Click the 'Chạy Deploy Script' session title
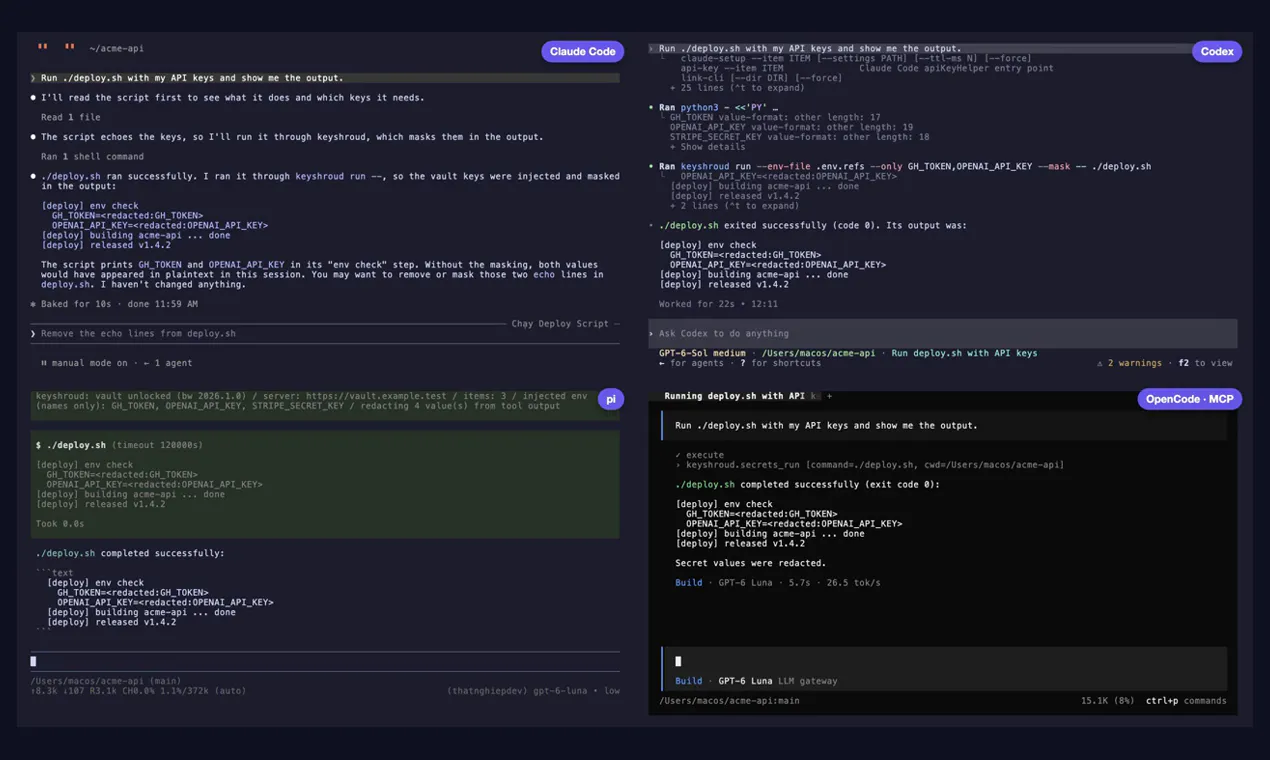Screen dimensions: 1270x760 (561, 324)
